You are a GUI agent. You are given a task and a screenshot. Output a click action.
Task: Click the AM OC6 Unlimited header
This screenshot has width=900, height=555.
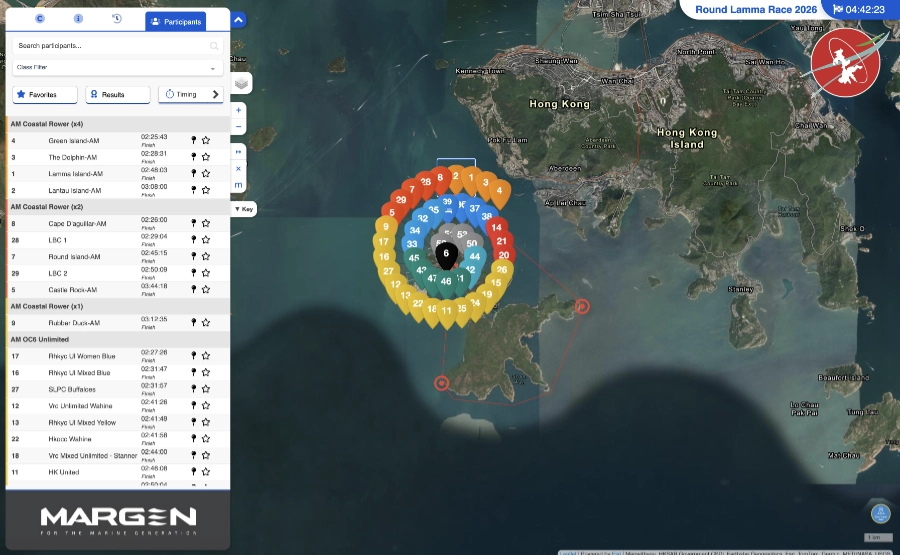118,339
